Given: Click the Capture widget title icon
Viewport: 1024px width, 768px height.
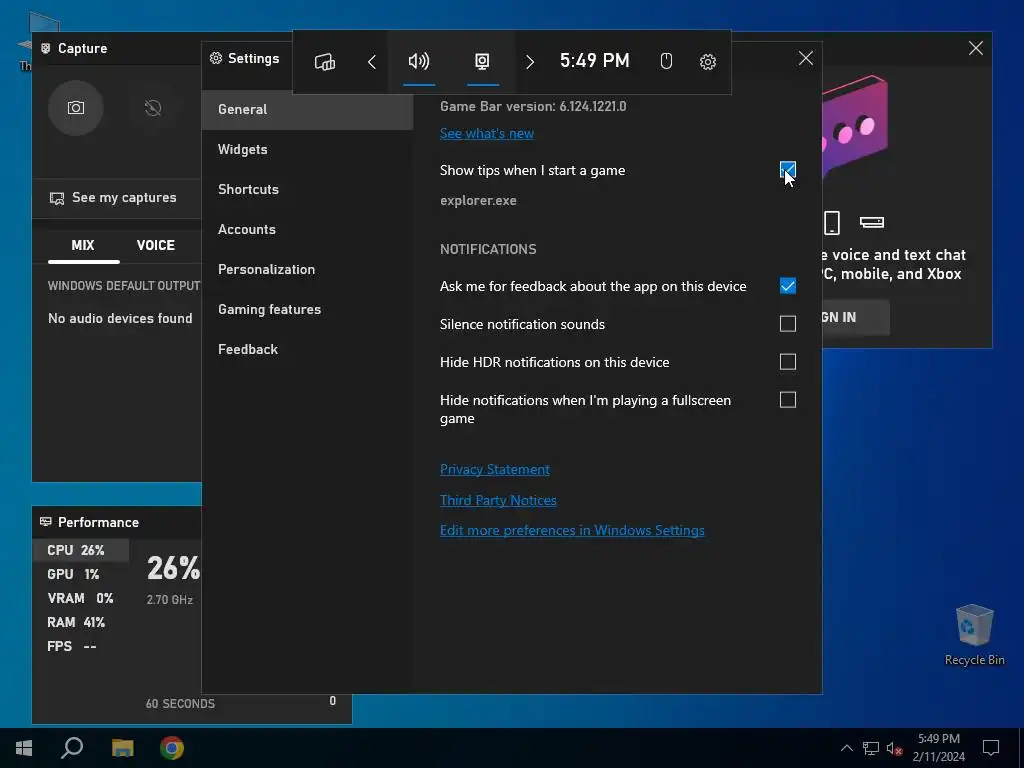Looking at the screenshot, I should [46, 48].
